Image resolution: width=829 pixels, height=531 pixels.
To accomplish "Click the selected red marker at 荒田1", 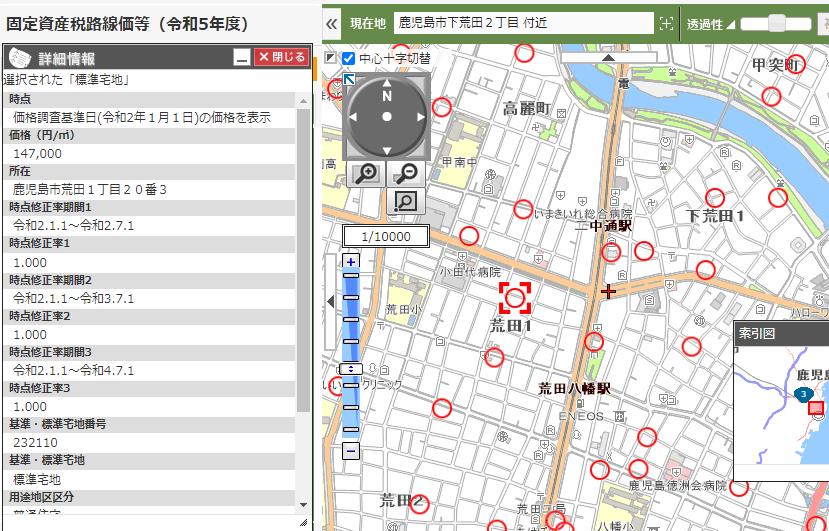I will pos(516,296).
